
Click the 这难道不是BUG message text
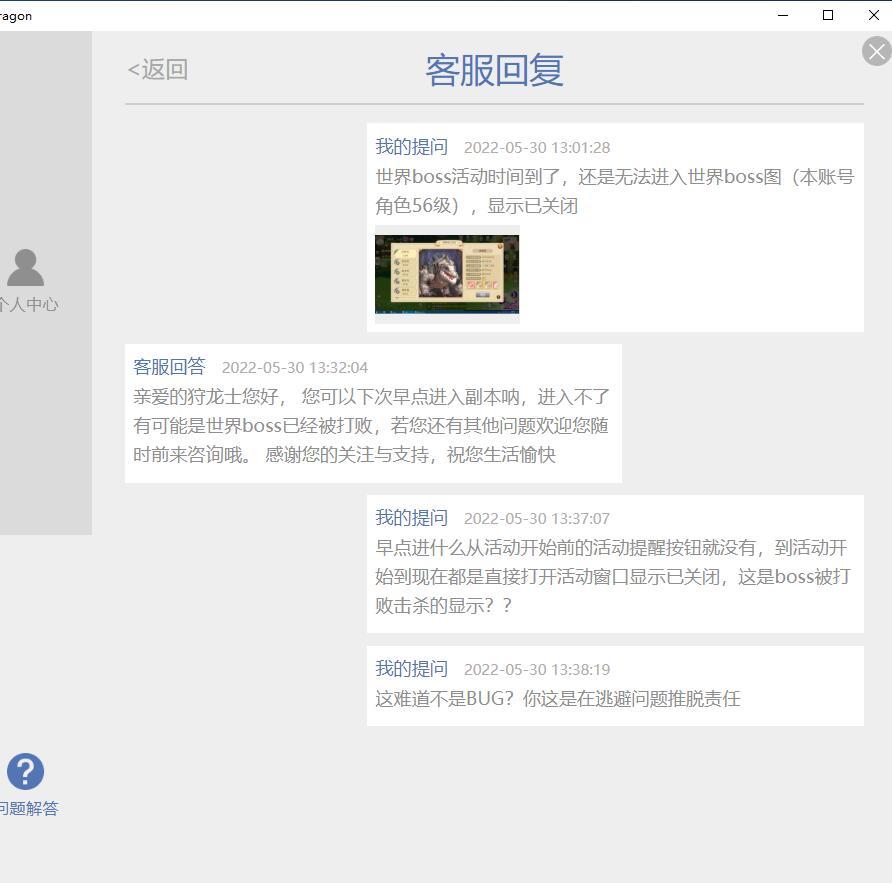[x=558, y=698]
